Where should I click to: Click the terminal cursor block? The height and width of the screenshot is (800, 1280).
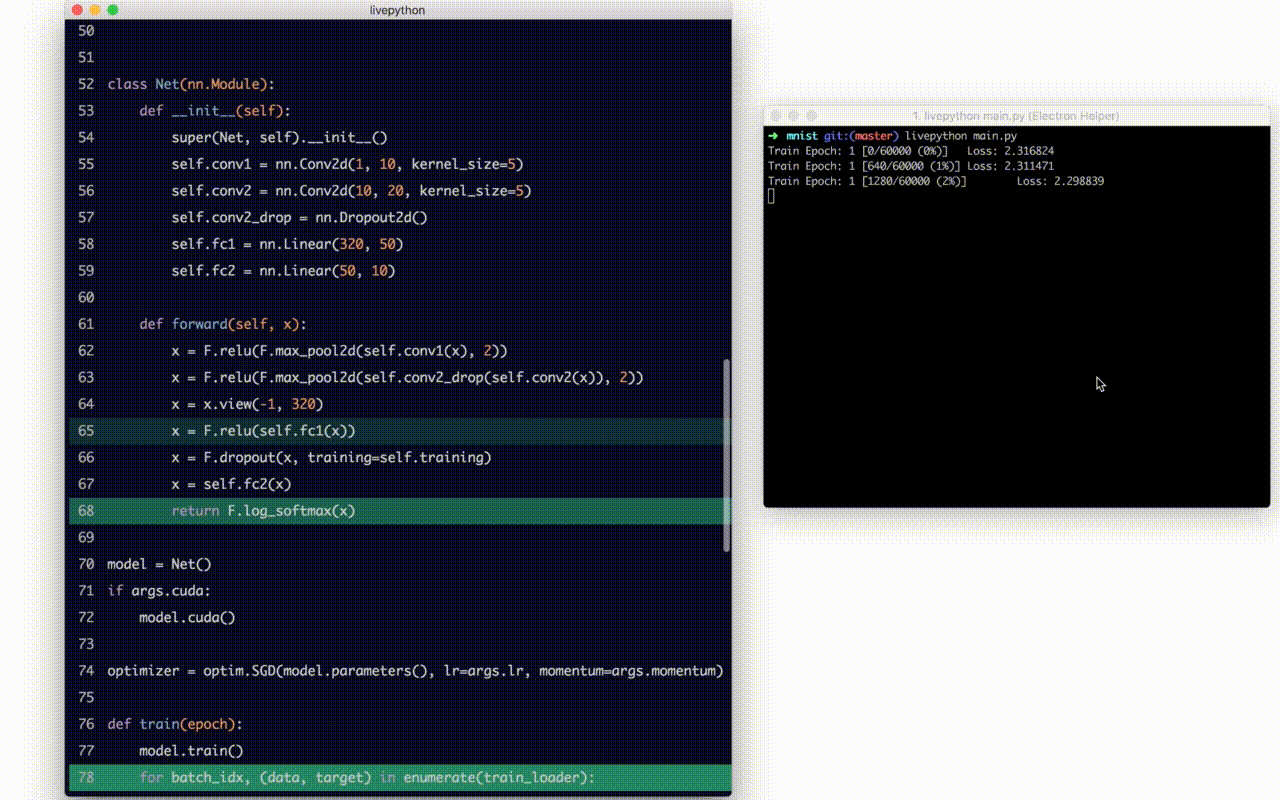pyautogui.click(x=771, y=196)
